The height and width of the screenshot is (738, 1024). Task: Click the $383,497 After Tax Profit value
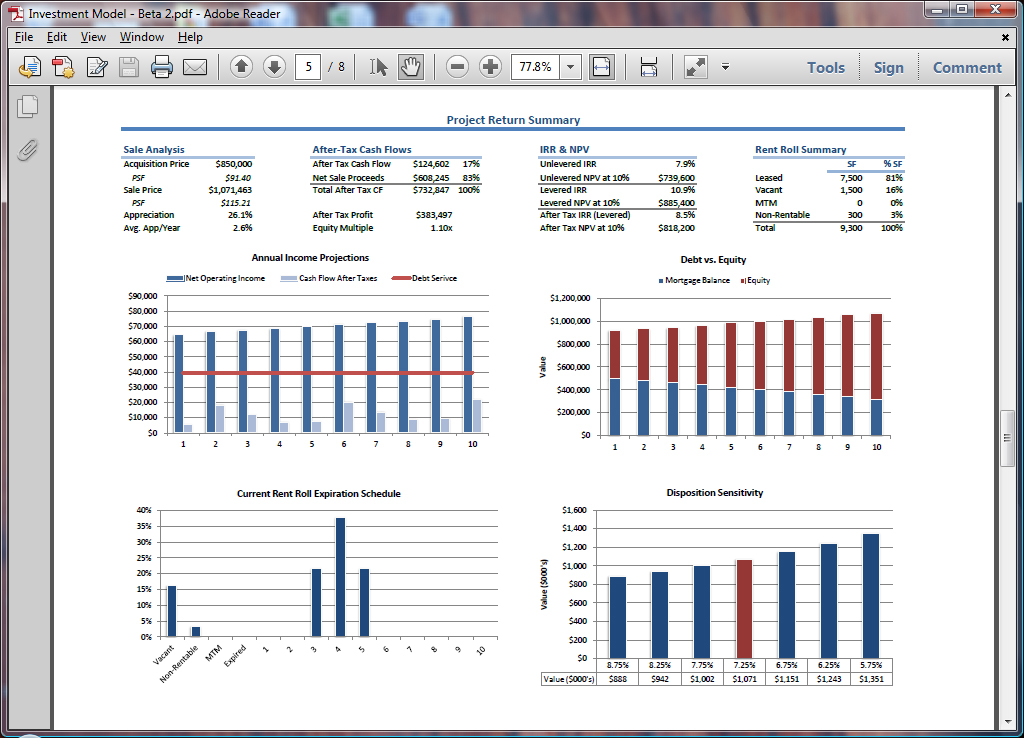[x=434, y=215]
